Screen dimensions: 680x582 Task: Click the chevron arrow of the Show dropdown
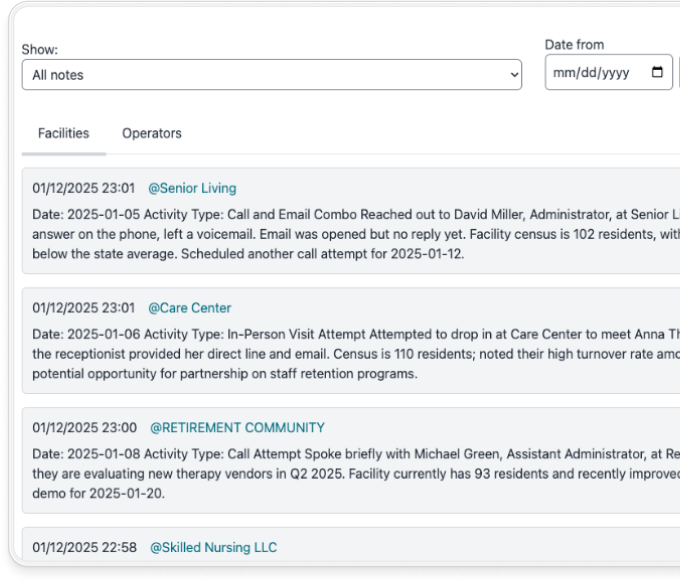pos(513,75)
